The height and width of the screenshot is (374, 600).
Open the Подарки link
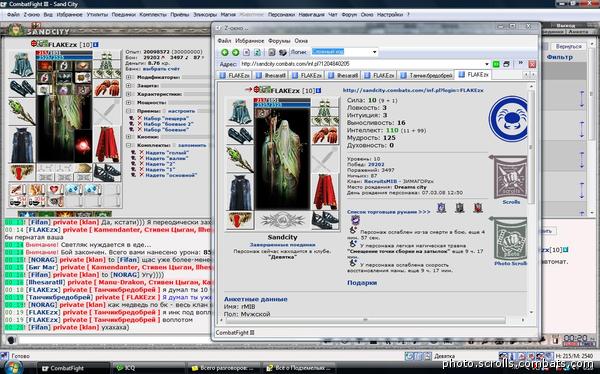click(x=362, y=283)
